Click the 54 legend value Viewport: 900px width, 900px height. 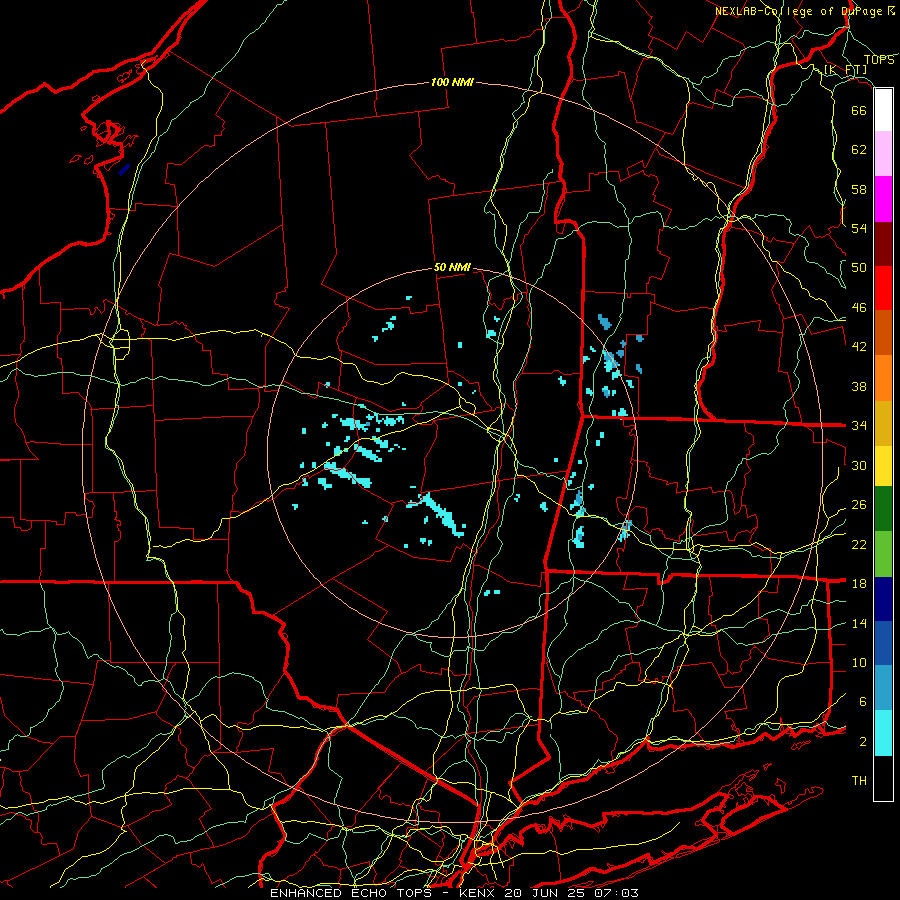859,229
